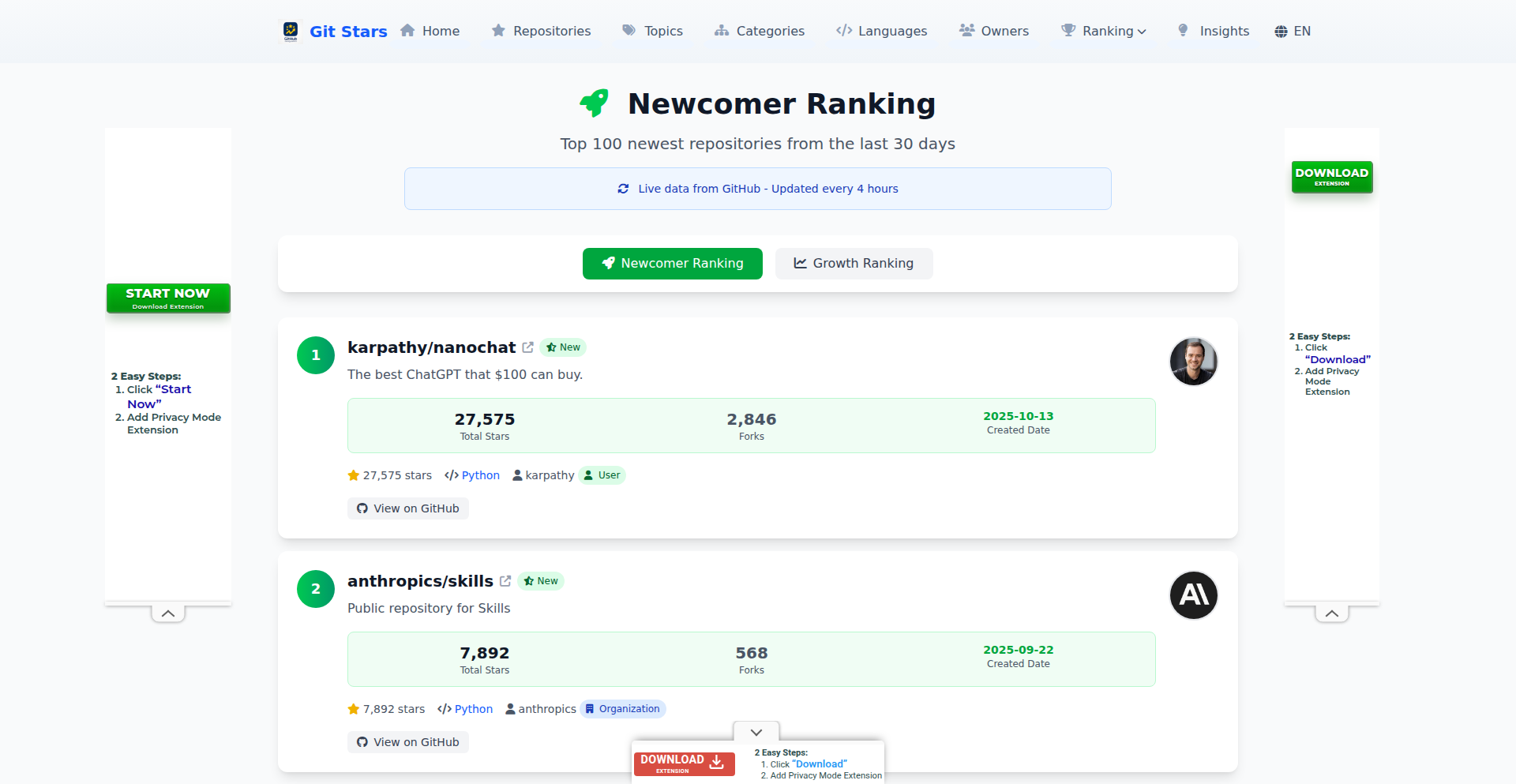1516x784 pixels.
Task: Click the Git Stars logo icon
Action: [x=291, y=31]
